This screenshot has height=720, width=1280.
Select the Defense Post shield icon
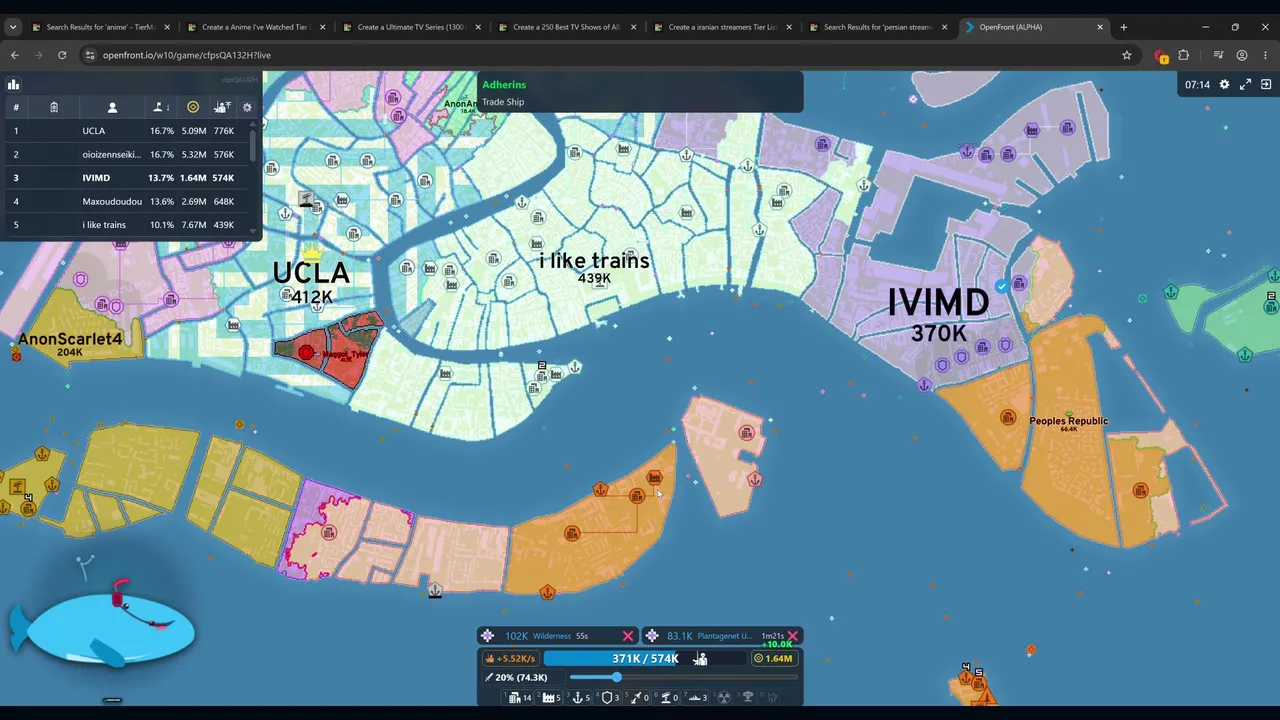607,697
